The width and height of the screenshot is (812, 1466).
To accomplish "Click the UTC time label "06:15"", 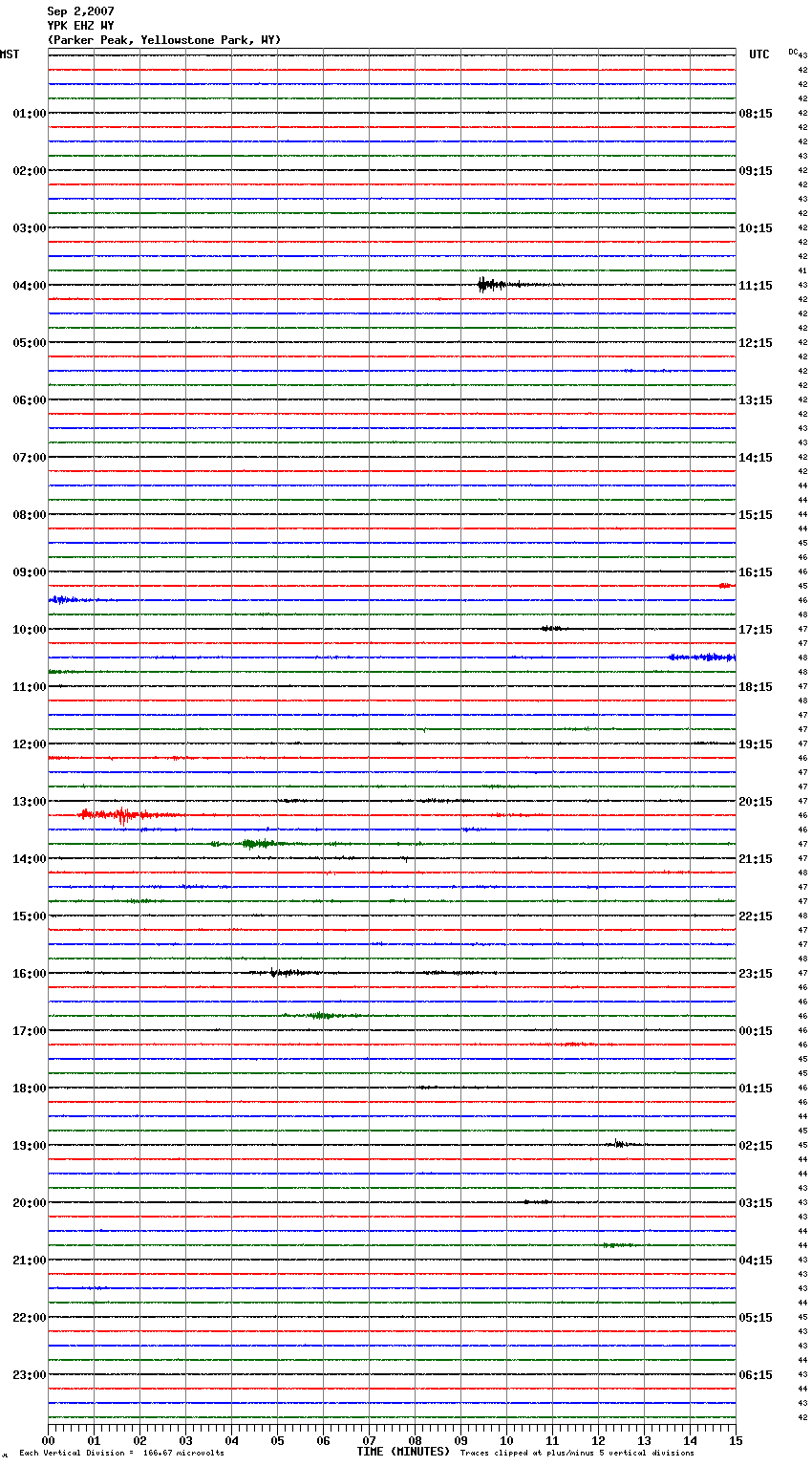I will click(x=756, y=1375).
